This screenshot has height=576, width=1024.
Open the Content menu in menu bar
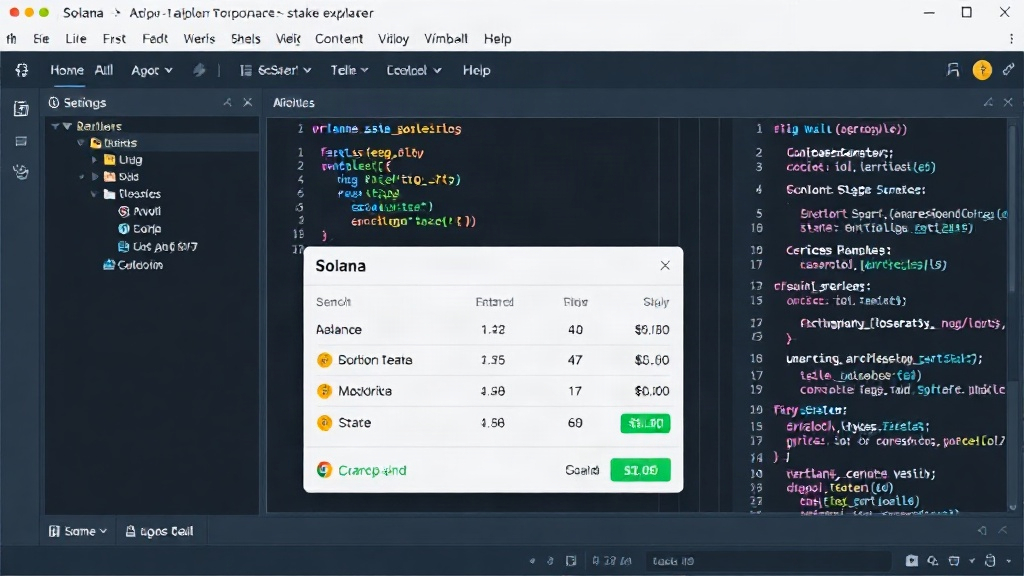click(338, 39)
